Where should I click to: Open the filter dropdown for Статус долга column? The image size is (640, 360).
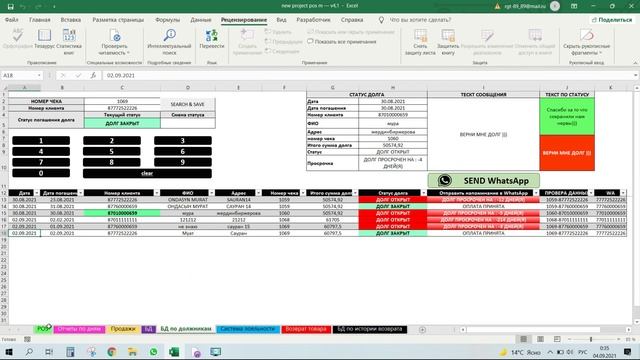click(424, 193)
